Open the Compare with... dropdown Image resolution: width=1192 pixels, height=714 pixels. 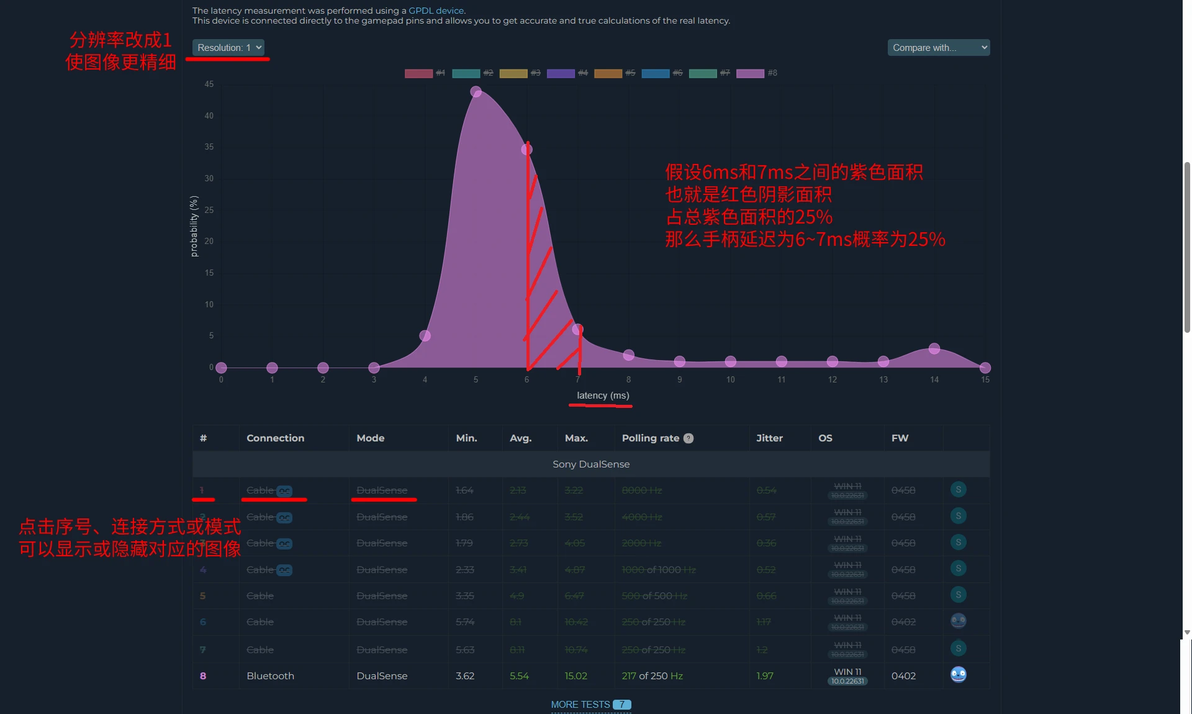click(938, 47)
